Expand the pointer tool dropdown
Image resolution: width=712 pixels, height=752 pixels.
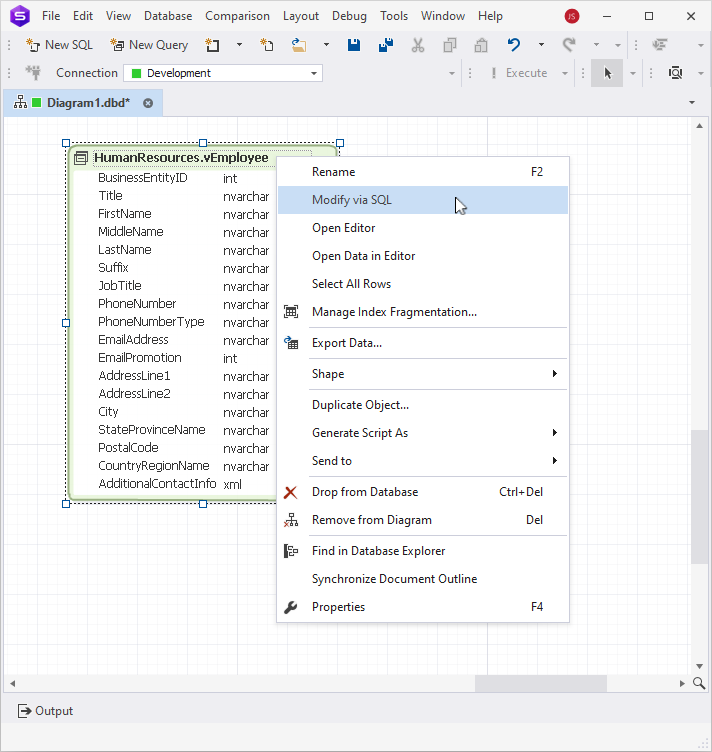pyautogui.click(x=632, y=73)
